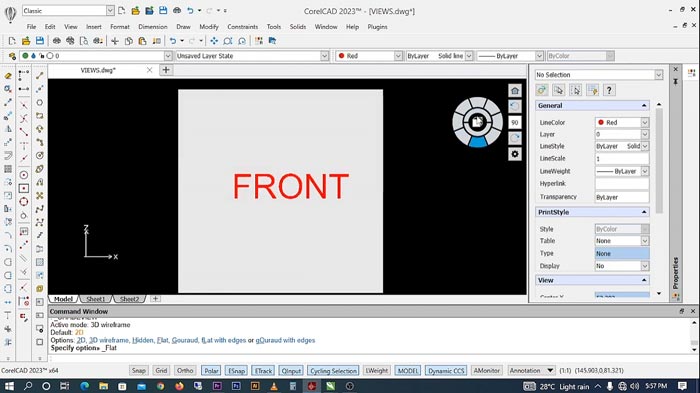
Task: Open the Classic workspace dropdown
Action: (x=110, y=10)
